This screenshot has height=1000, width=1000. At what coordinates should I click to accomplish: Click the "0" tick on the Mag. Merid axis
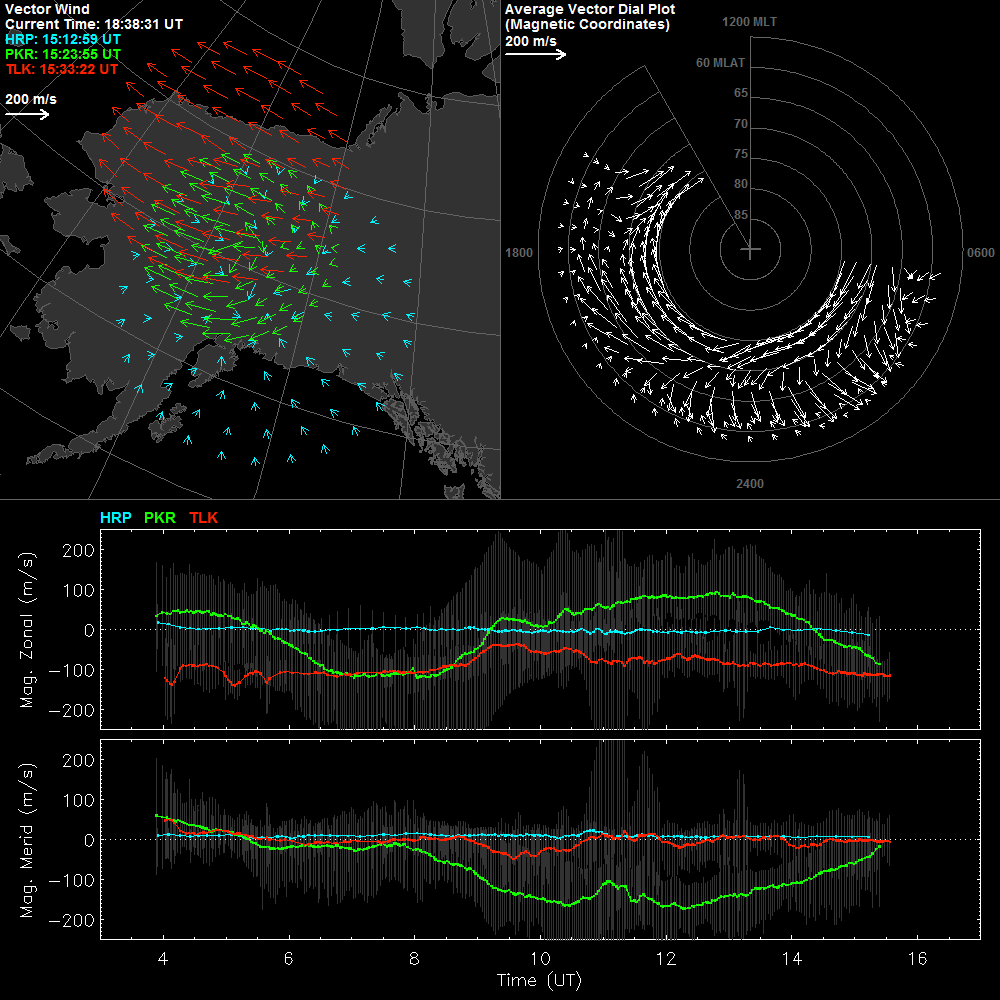89,840
